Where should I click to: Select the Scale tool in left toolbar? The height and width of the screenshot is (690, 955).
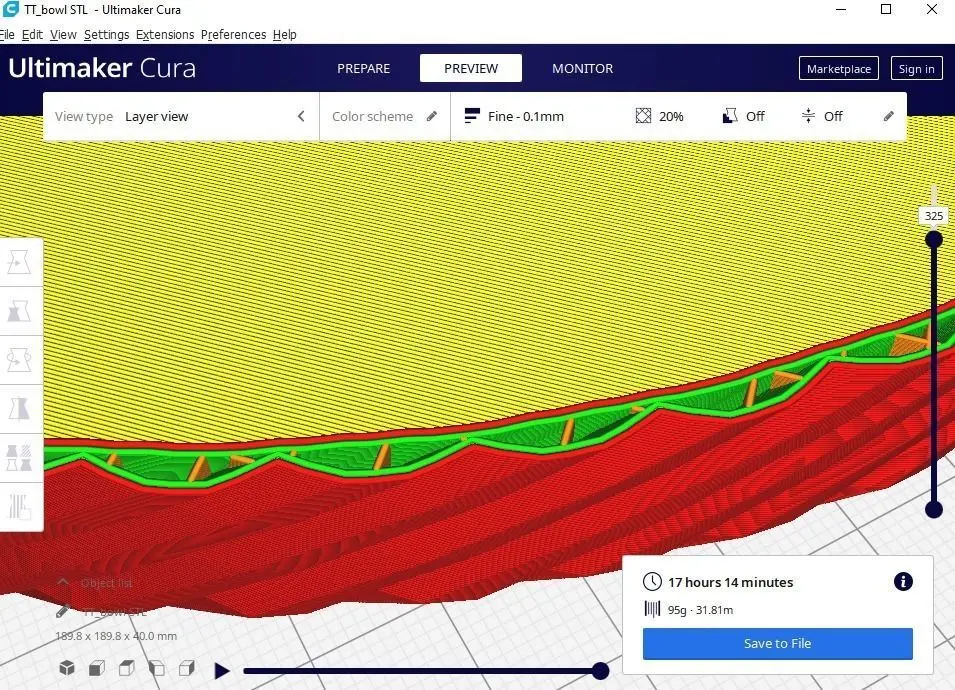(19, 311)
